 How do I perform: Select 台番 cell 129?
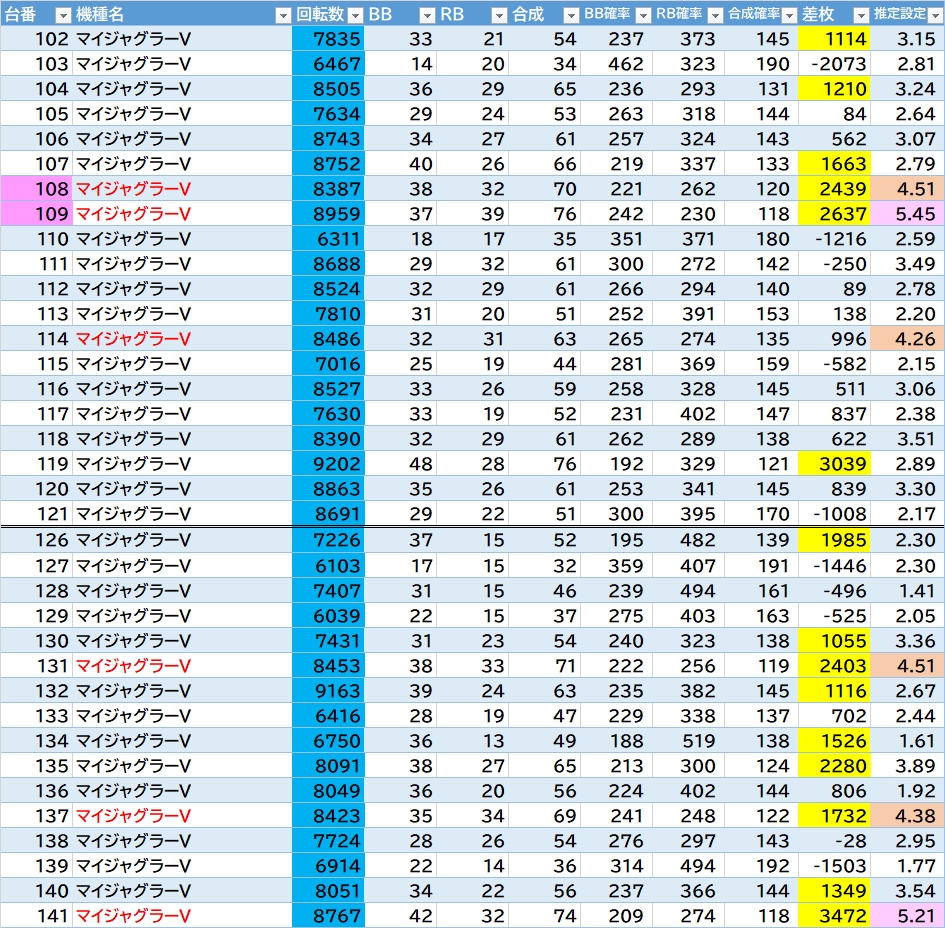pos(36,615)
